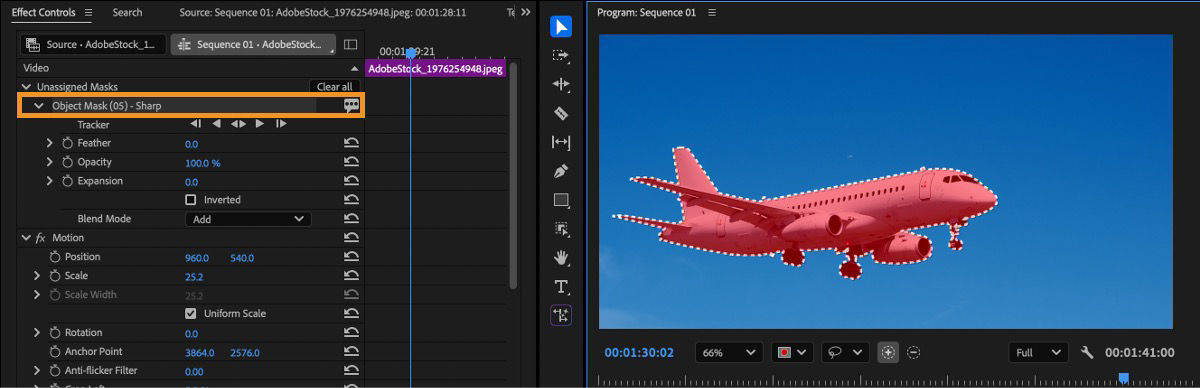
Task: Collapse the Motion effect
Action: point(27,238)
